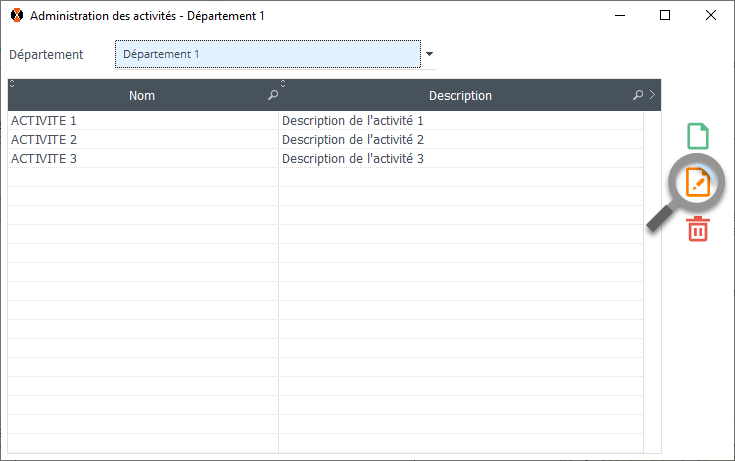
Task: Click sort arrows in the Description column
Action: [x=283, y=84]
